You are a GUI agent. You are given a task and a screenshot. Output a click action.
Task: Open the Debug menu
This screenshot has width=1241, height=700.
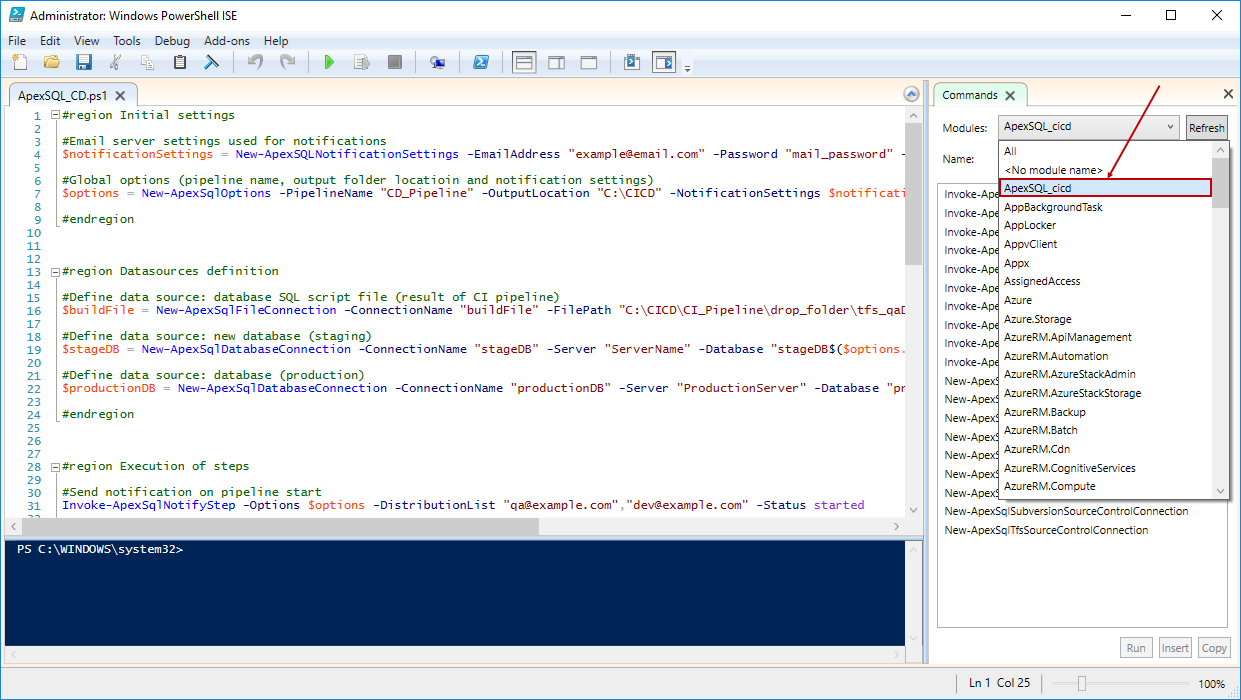tap(172, 41)
